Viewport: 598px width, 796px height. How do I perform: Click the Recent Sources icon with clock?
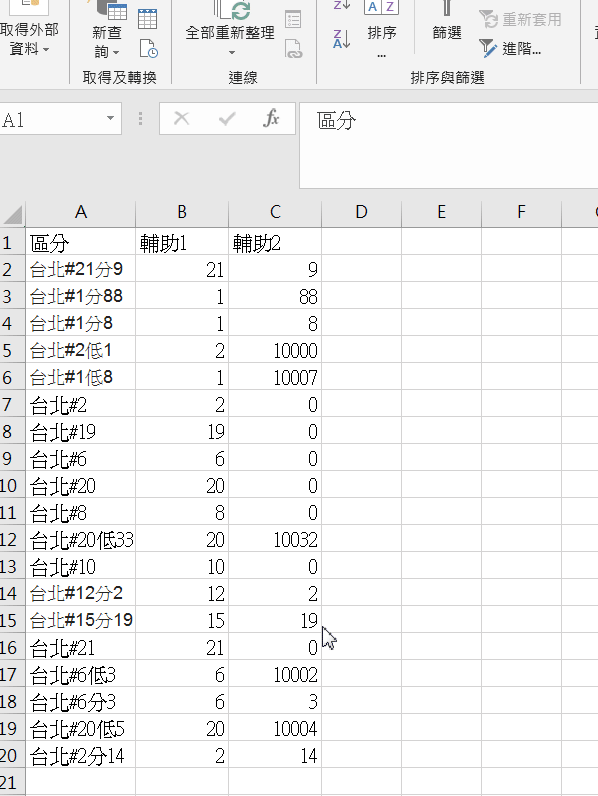click(148, 49)
